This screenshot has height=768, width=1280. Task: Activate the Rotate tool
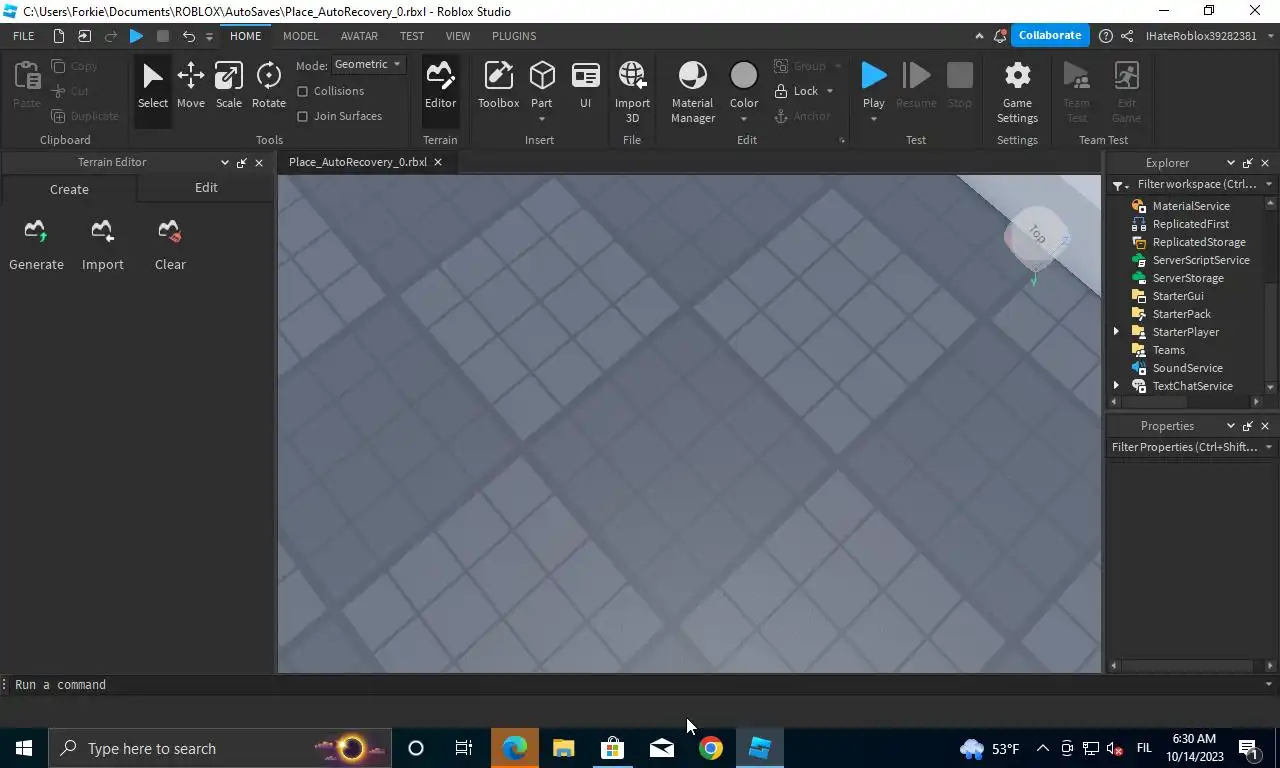pos(268,87)
